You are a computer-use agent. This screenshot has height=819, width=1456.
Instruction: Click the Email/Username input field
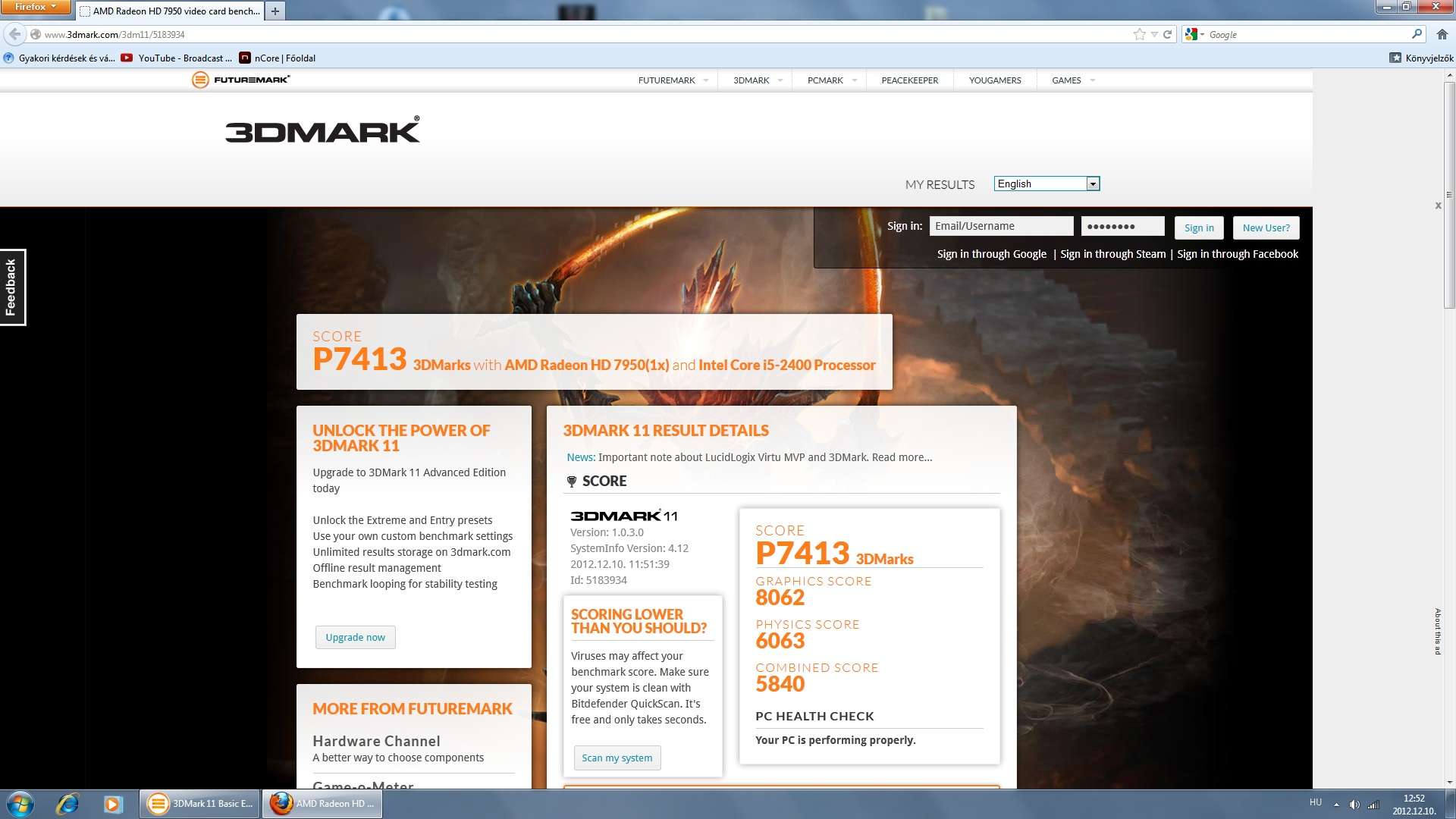tap(1001, 226)
